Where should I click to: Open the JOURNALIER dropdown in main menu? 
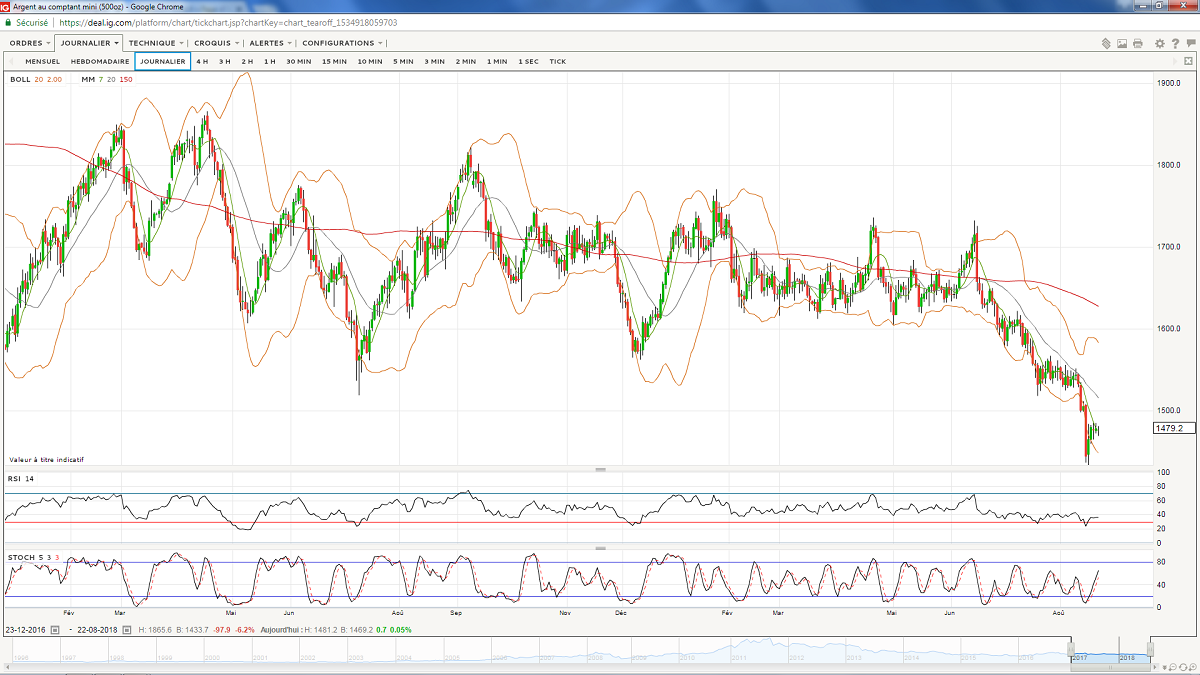(88, 43)
